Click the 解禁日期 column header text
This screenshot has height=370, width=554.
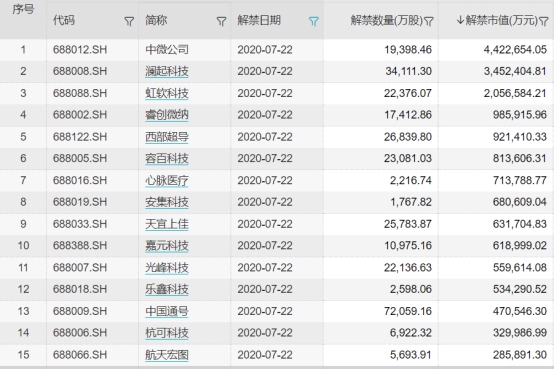259,20
